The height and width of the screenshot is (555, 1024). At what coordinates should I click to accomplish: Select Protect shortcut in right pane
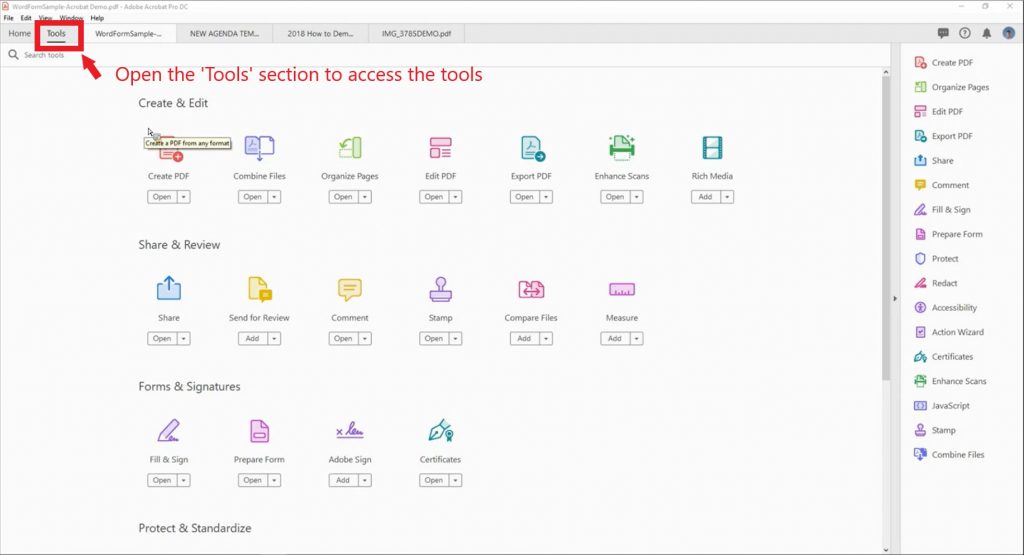click(x=936, y=259)
